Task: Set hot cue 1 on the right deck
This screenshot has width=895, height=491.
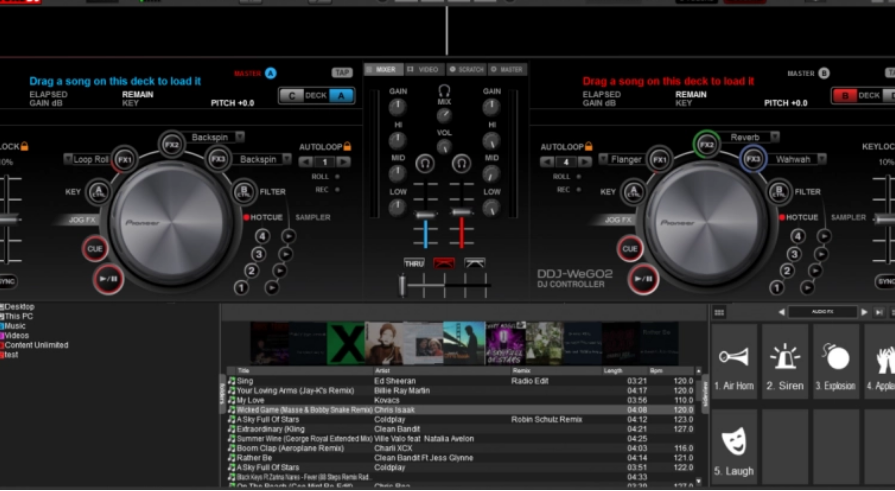Action: [x=776, y=288]
